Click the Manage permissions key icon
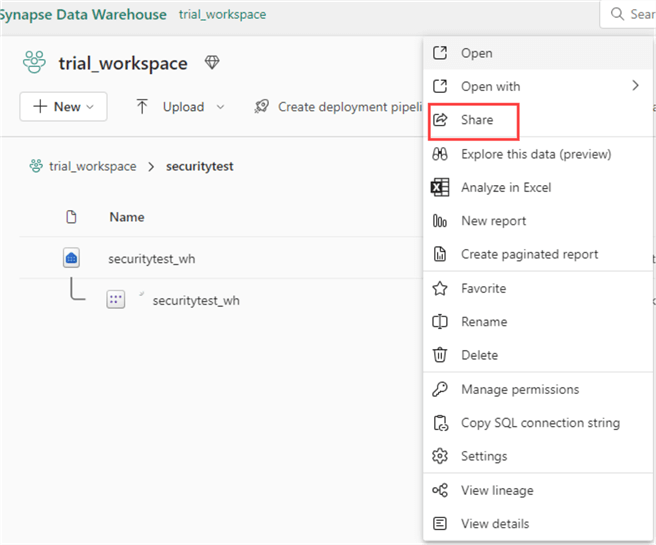Viewport: 656px width, 545px height. [439, 389]
